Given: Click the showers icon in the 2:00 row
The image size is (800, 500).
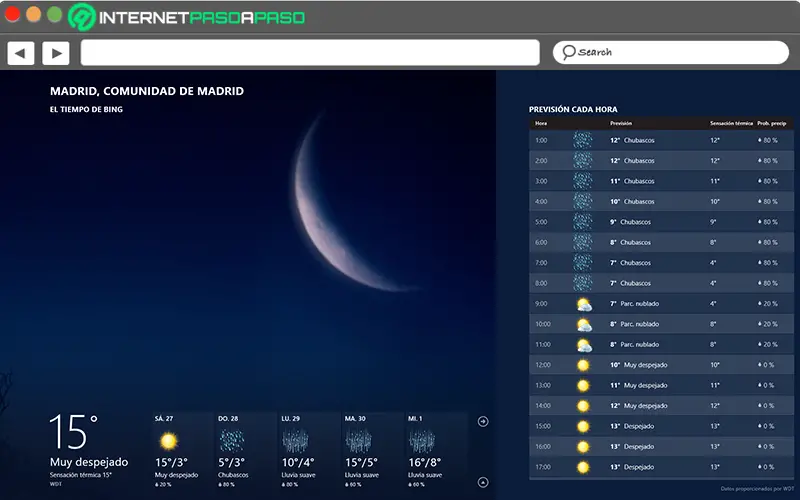Looking at the screenshot, I should (x=583, y=160).
